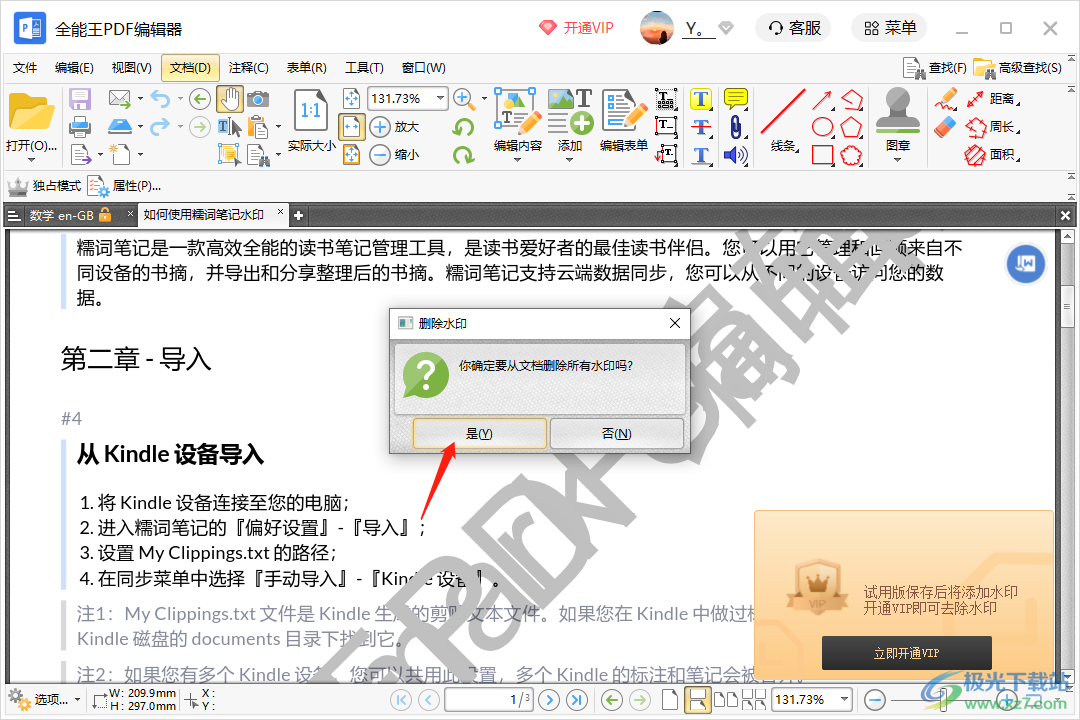
Task: Select the text highlight tool
Action: (x=701, y=99)
